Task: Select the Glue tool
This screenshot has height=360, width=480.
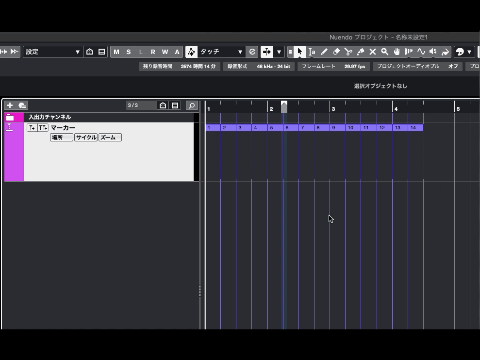Action: coord(360,52)
